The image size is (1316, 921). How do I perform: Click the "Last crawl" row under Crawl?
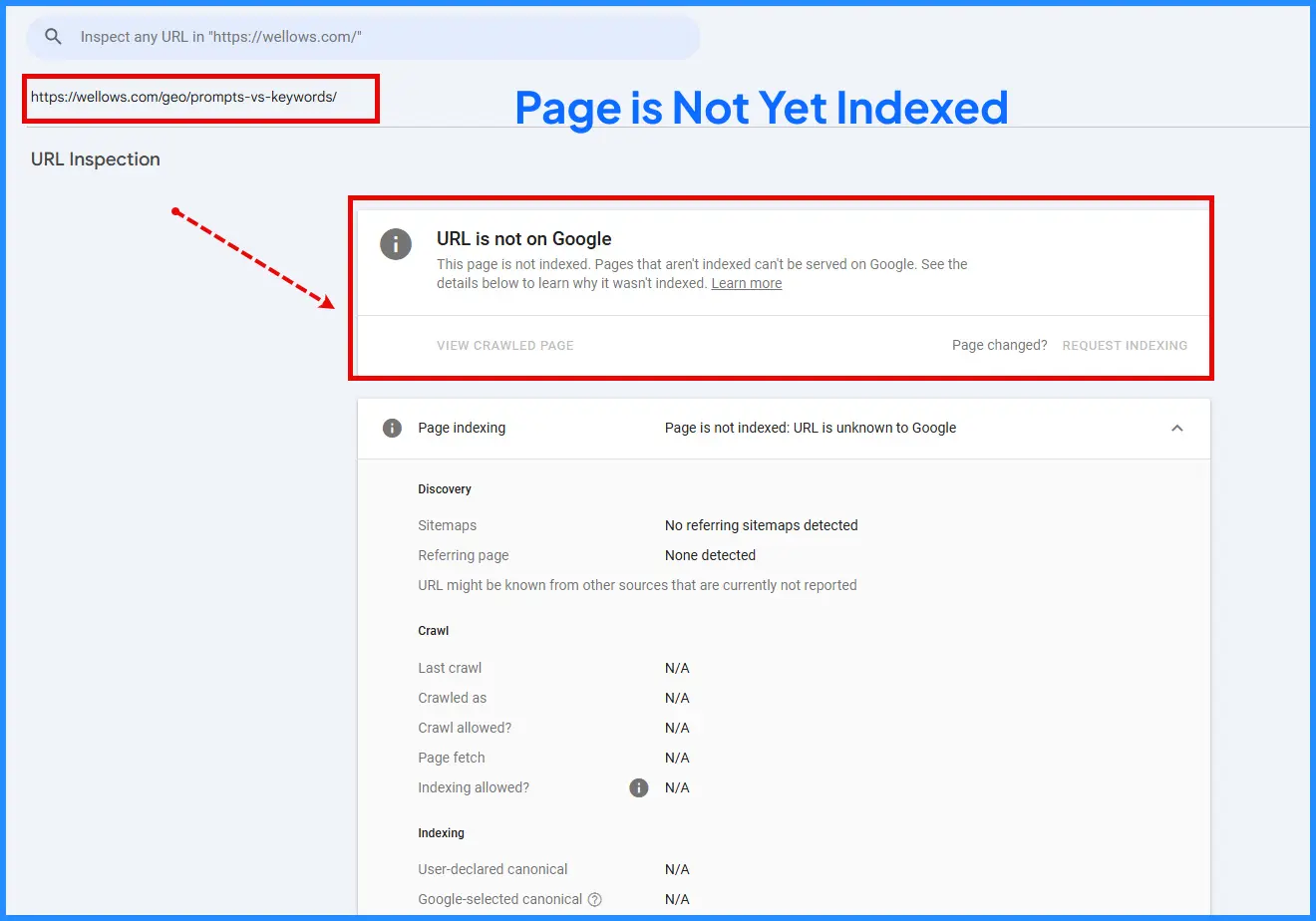pos(450,668)
